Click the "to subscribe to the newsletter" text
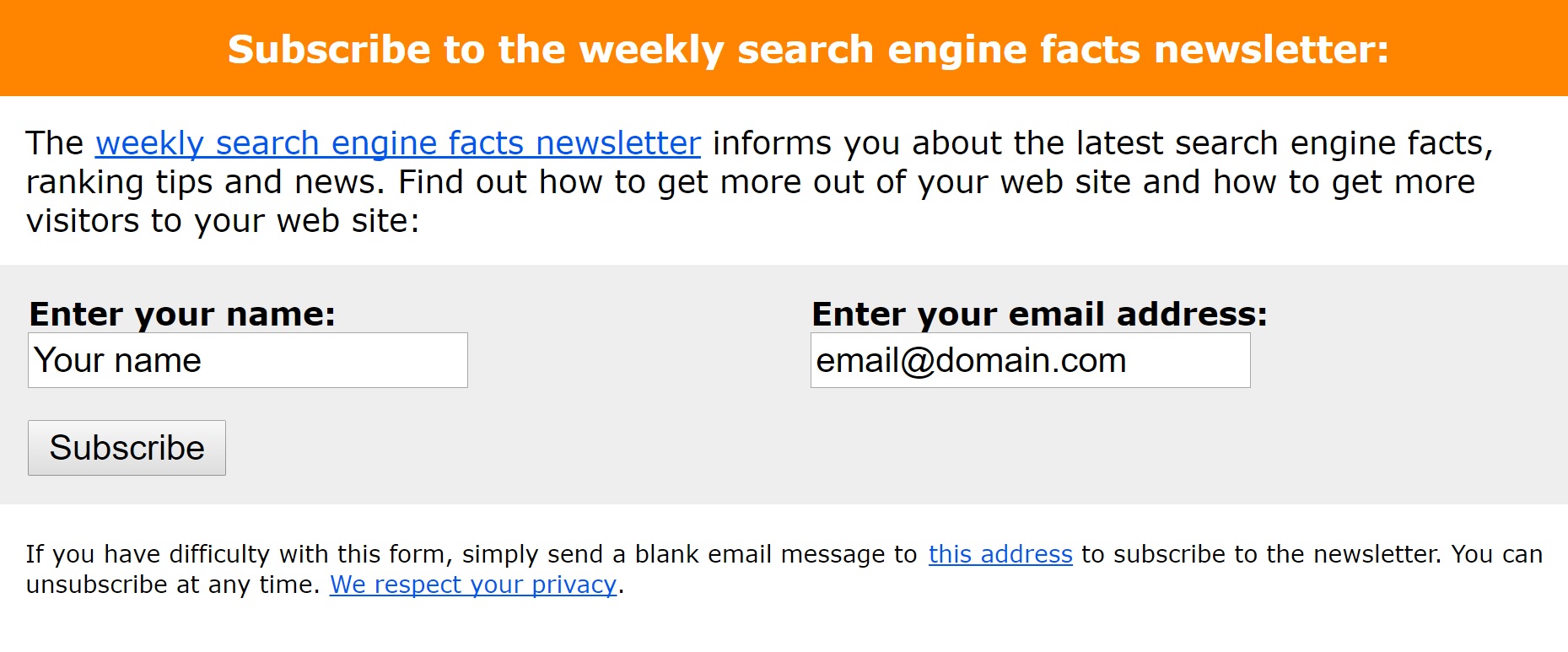 [x=1261, y=554]
